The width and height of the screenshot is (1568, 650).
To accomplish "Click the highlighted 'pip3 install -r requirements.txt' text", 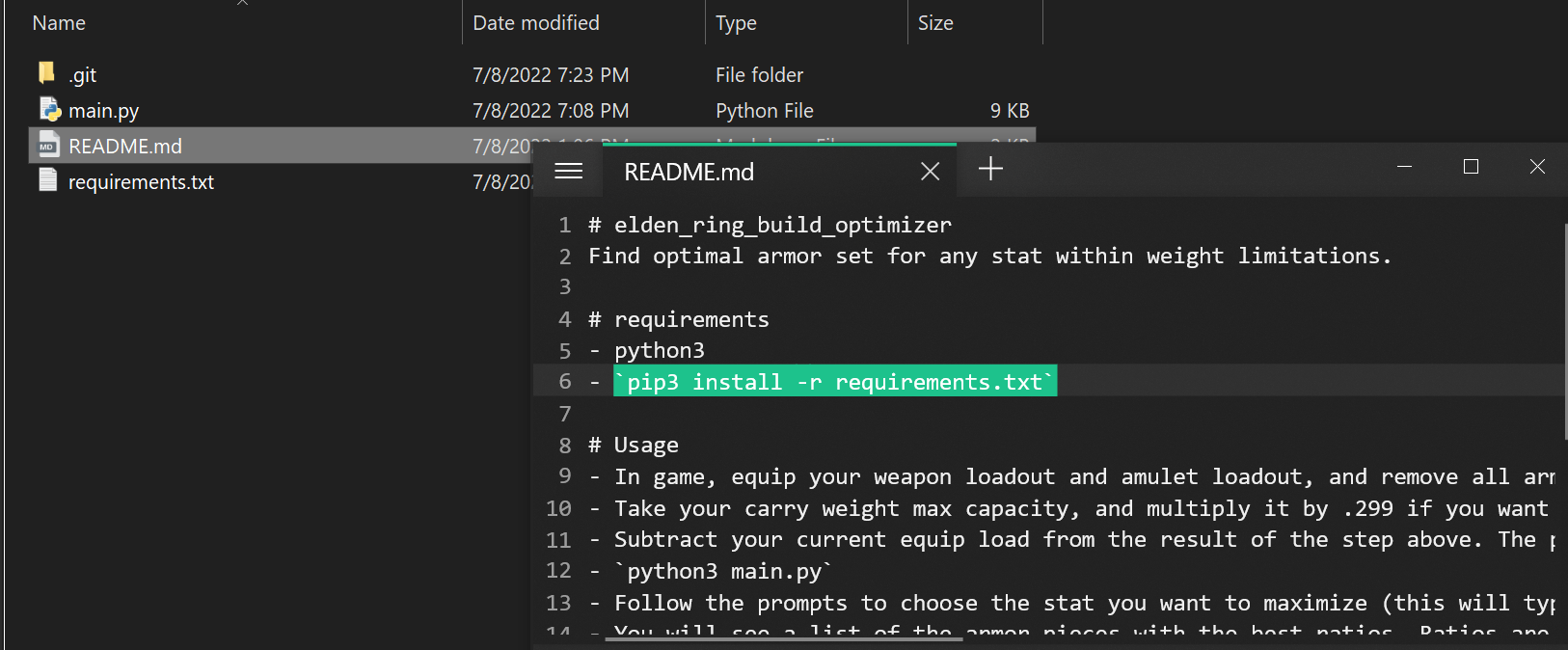I will pyautogui.click(x=835, y=382).
